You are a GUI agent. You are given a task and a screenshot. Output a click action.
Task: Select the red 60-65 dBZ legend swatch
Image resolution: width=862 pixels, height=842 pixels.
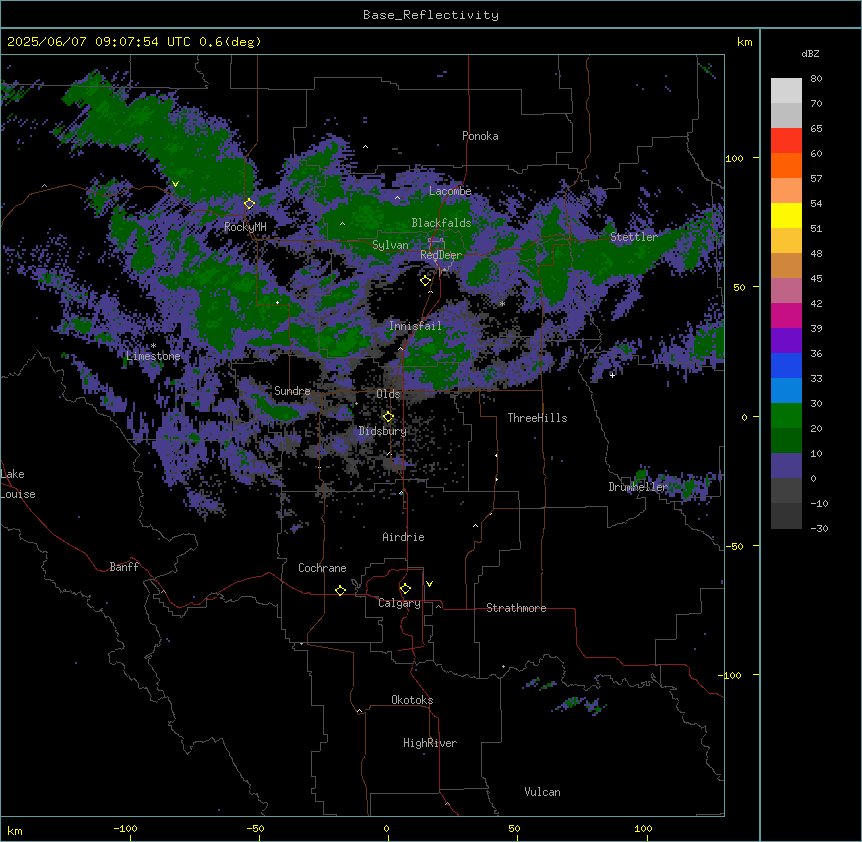tap(786, 141)
